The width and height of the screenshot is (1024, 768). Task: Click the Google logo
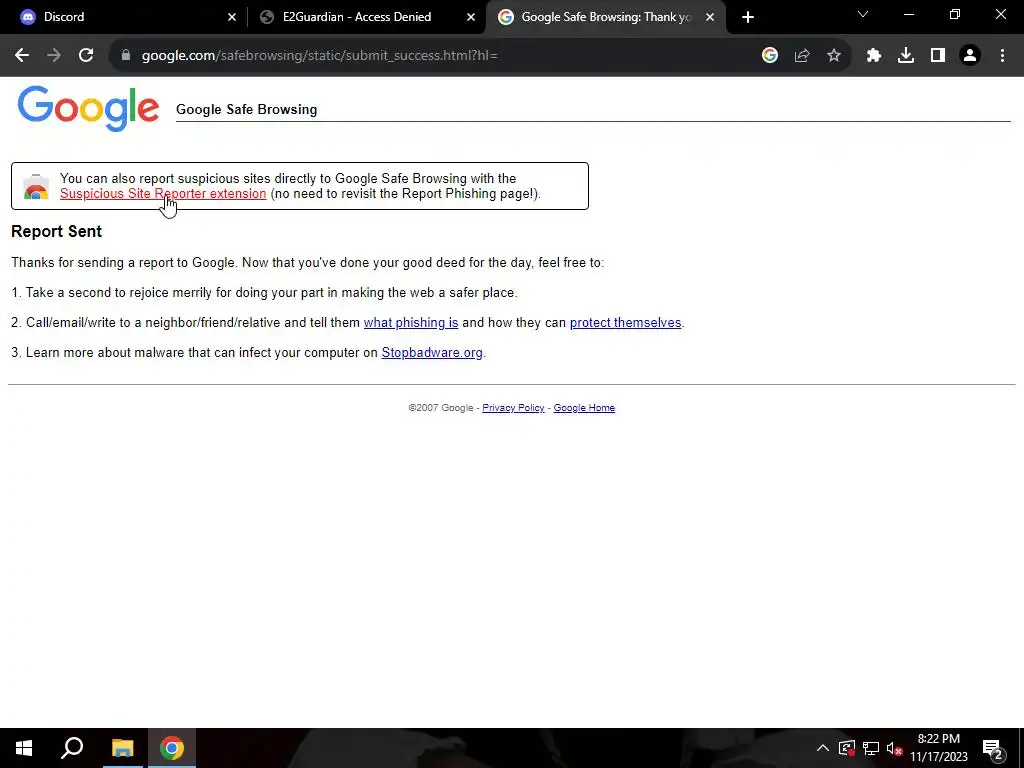click(88, 108)
